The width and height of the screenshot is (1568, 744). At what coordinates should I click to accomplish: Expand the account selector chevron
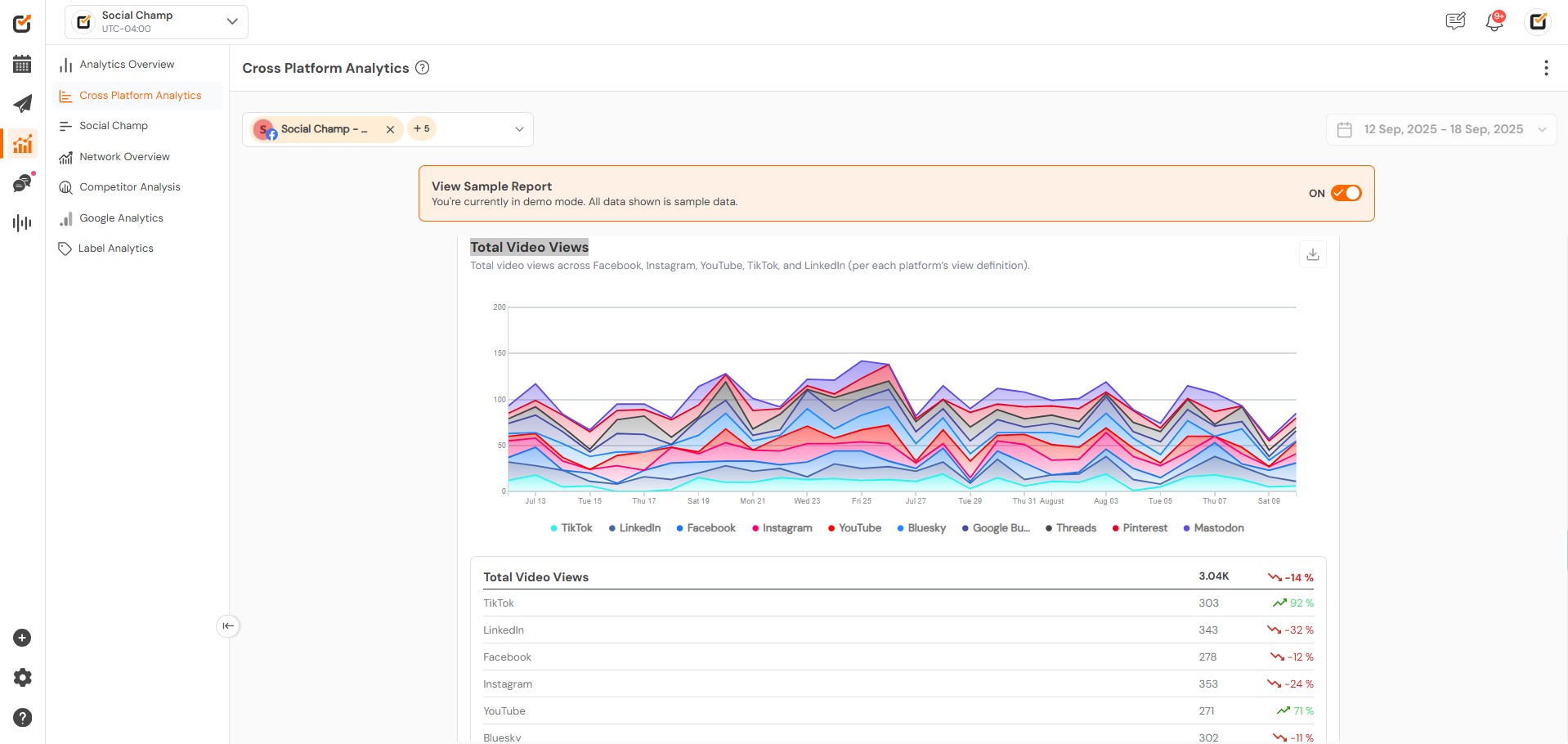[x=519, y=129]
